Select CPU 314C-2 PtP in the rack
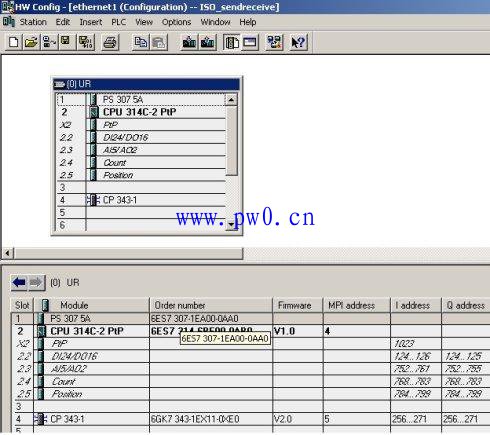 tap(139, 112)
